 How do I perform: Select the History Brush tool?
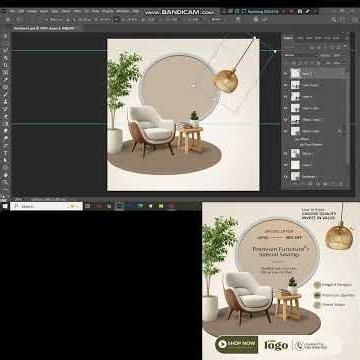(6, 109)
